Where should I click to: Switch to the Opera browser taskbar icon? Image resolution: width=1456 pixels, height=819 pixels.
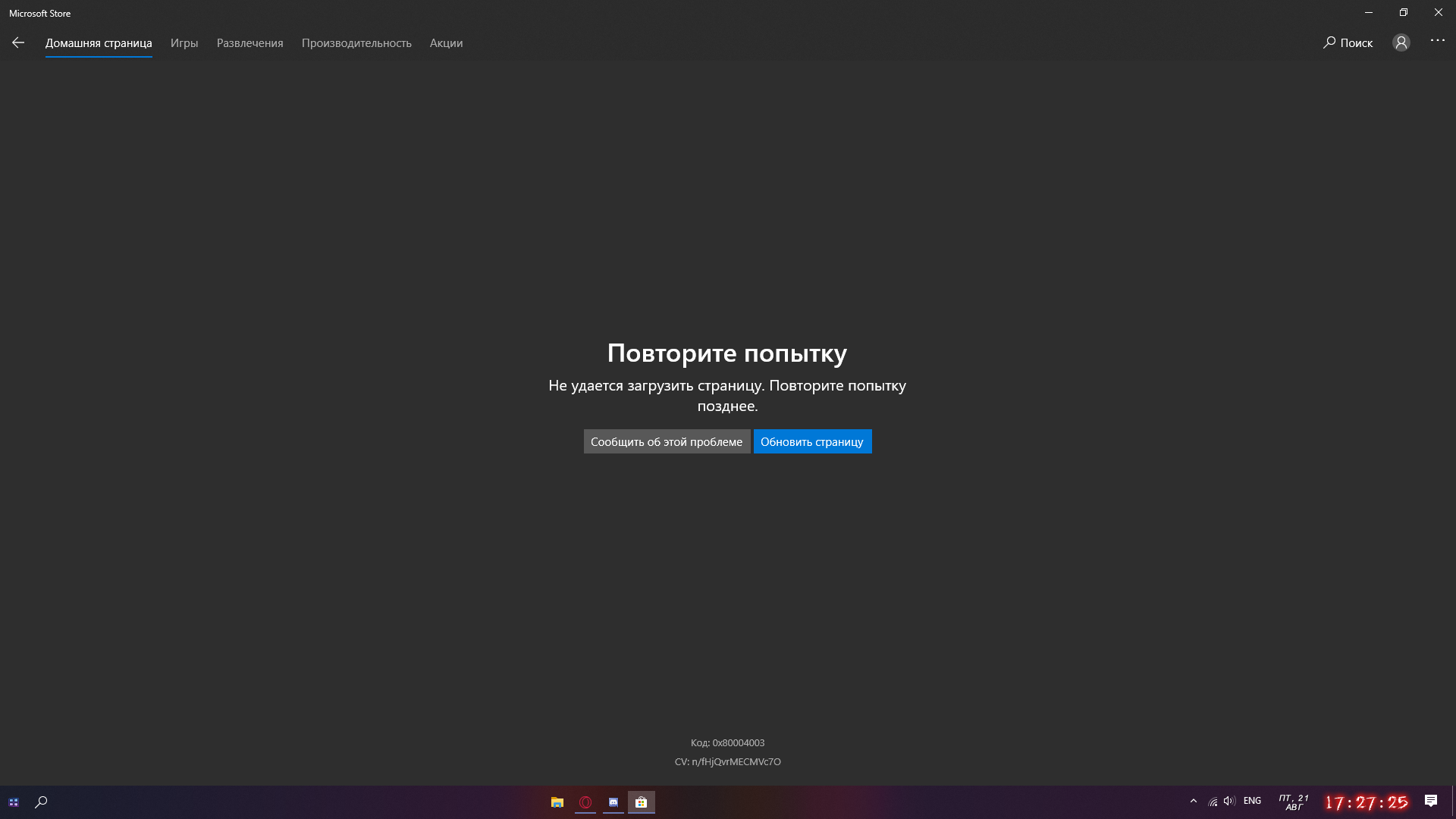coord(585,802)
